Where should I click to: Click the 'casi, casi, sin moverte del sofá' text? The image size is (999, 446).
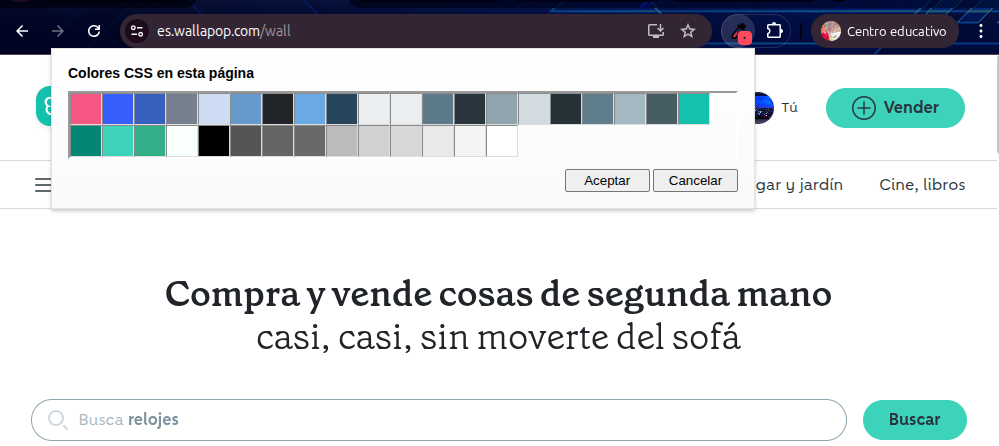coord(498,337)
